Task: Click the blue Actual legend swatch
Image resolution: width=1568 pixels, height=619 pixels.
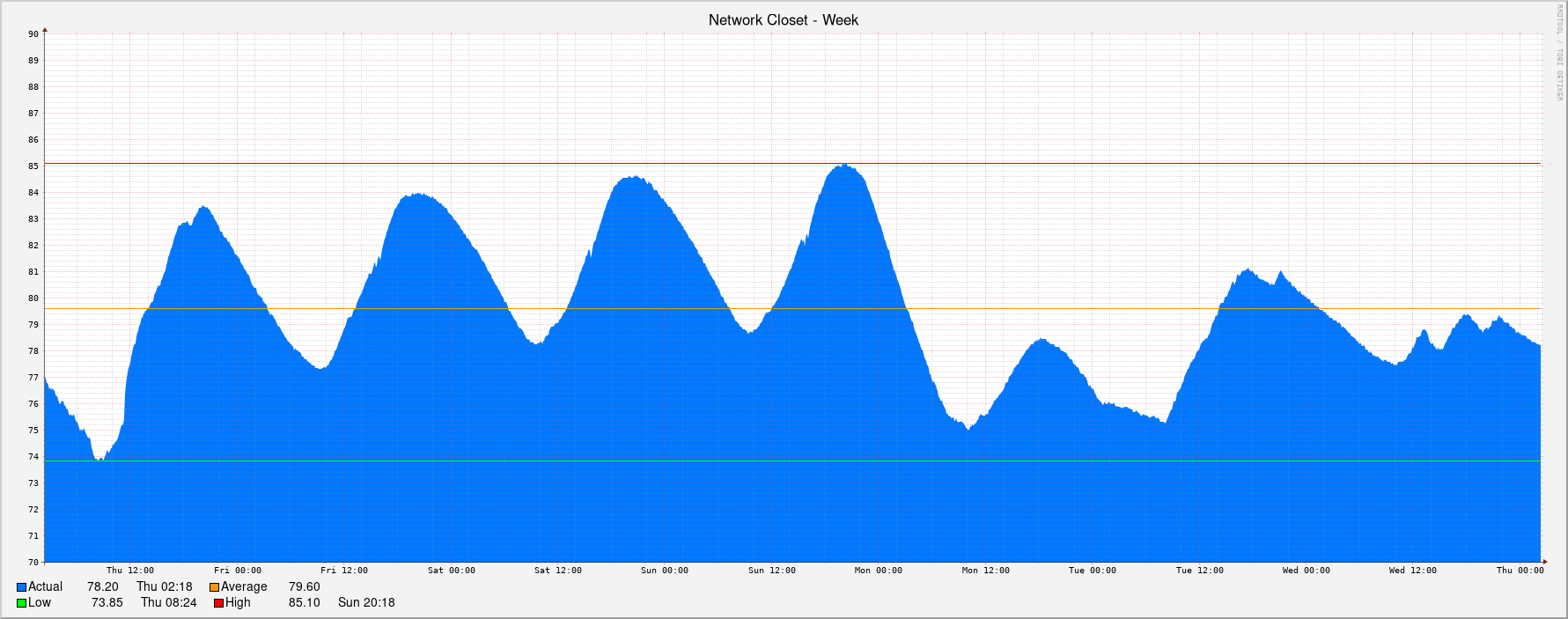Action: point(21,587)
